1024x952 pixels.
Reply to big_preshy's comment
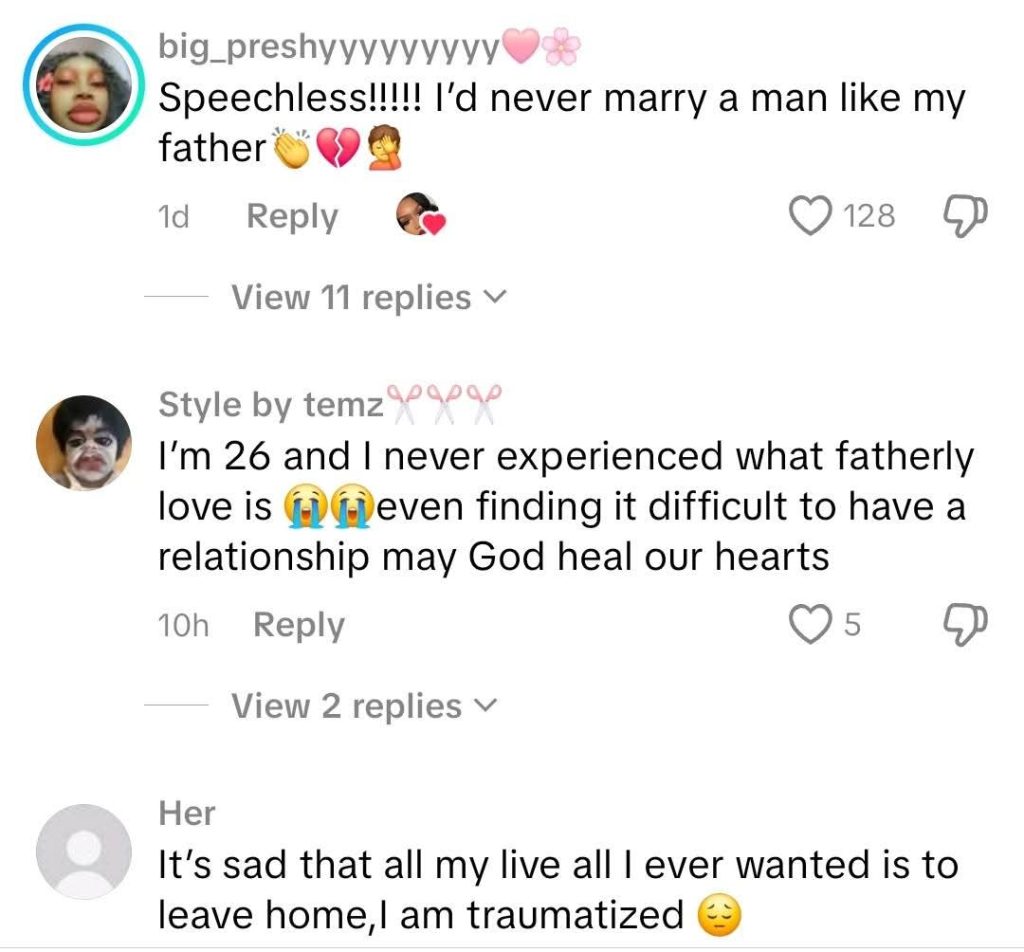[x=292, y=216]
